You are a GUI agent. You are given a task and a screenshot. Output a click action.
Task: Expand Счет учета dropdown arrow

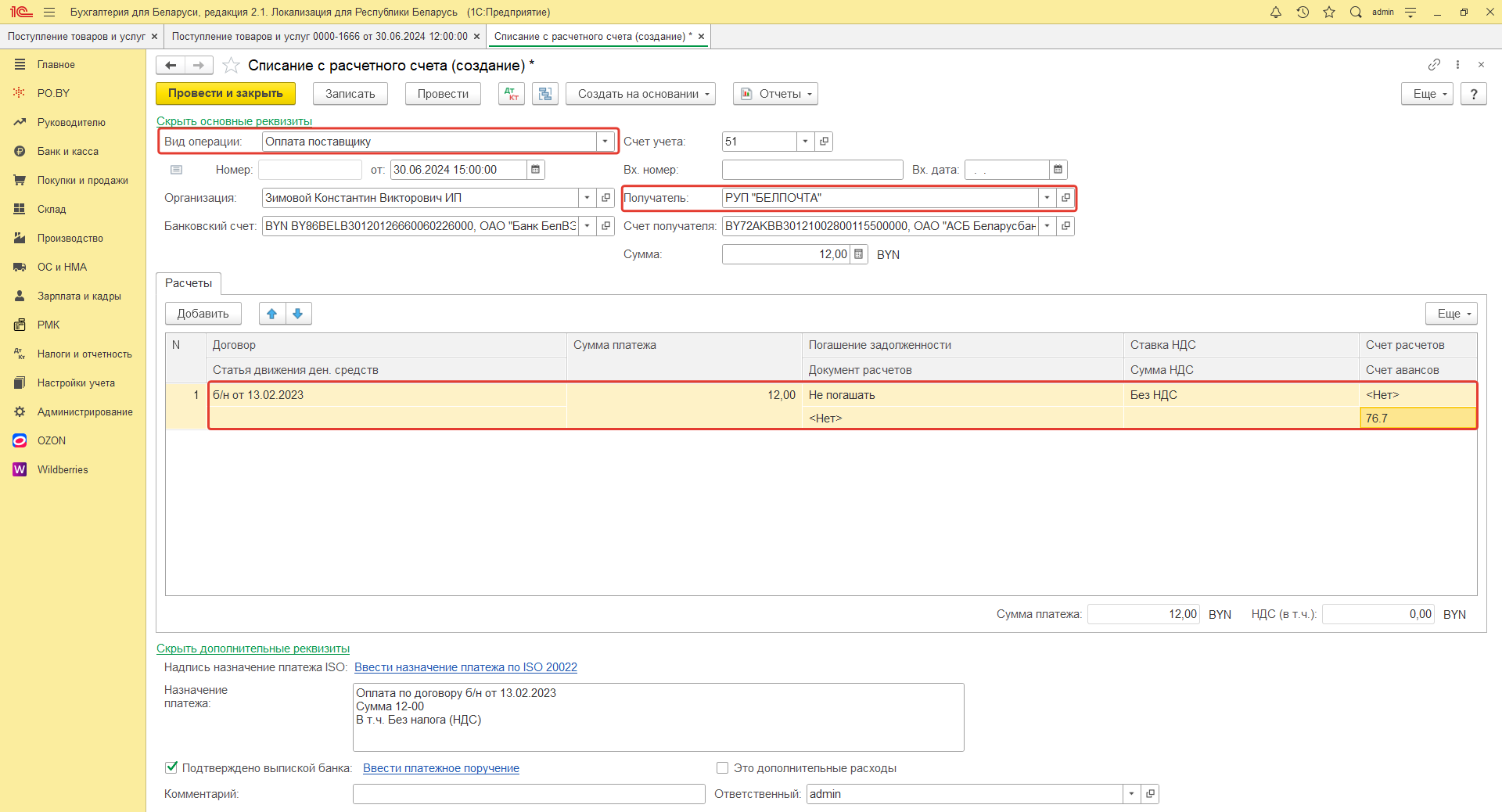(x=805, y=142)
